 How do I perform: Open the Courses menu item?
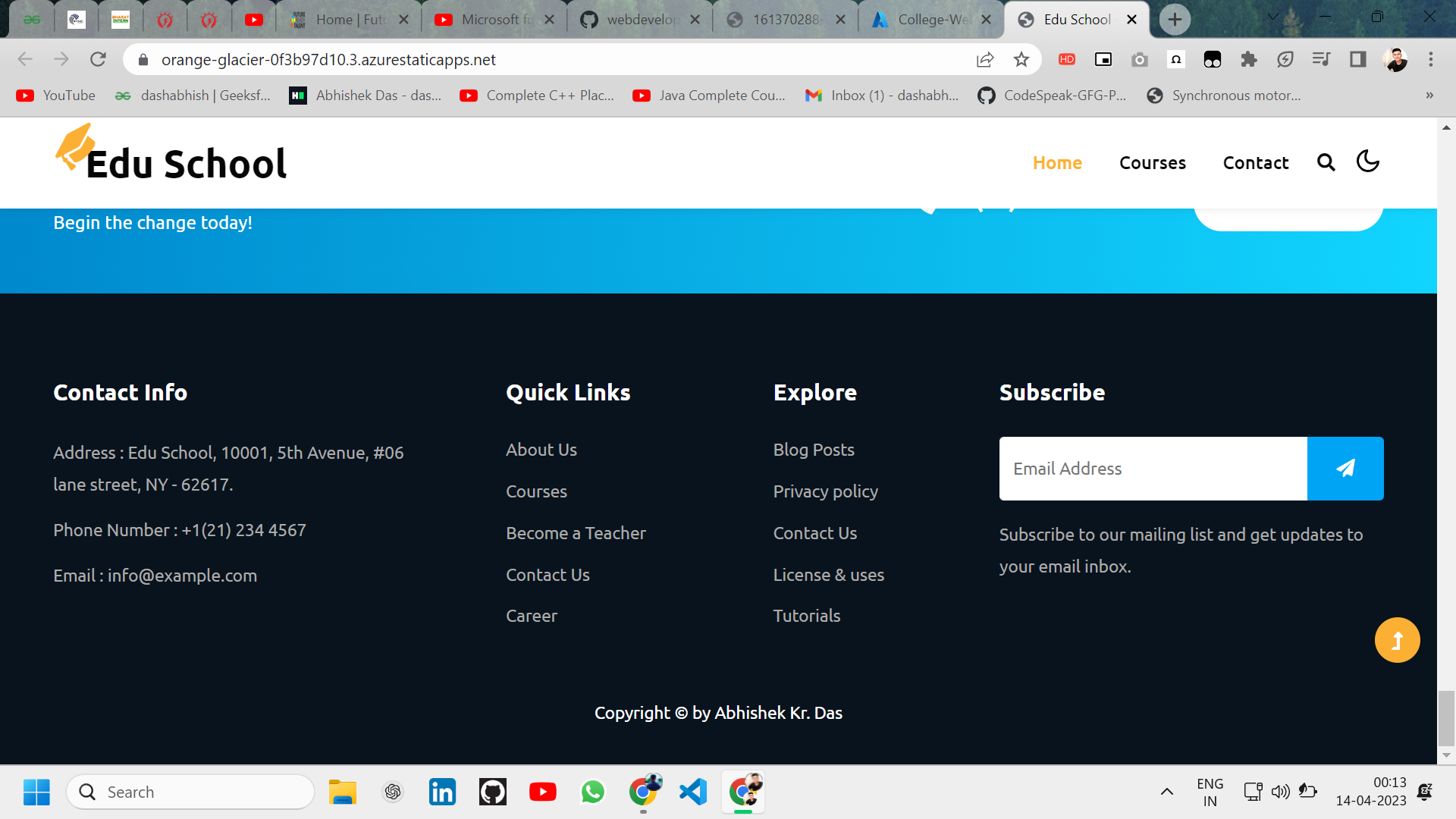pos(1152,162)
